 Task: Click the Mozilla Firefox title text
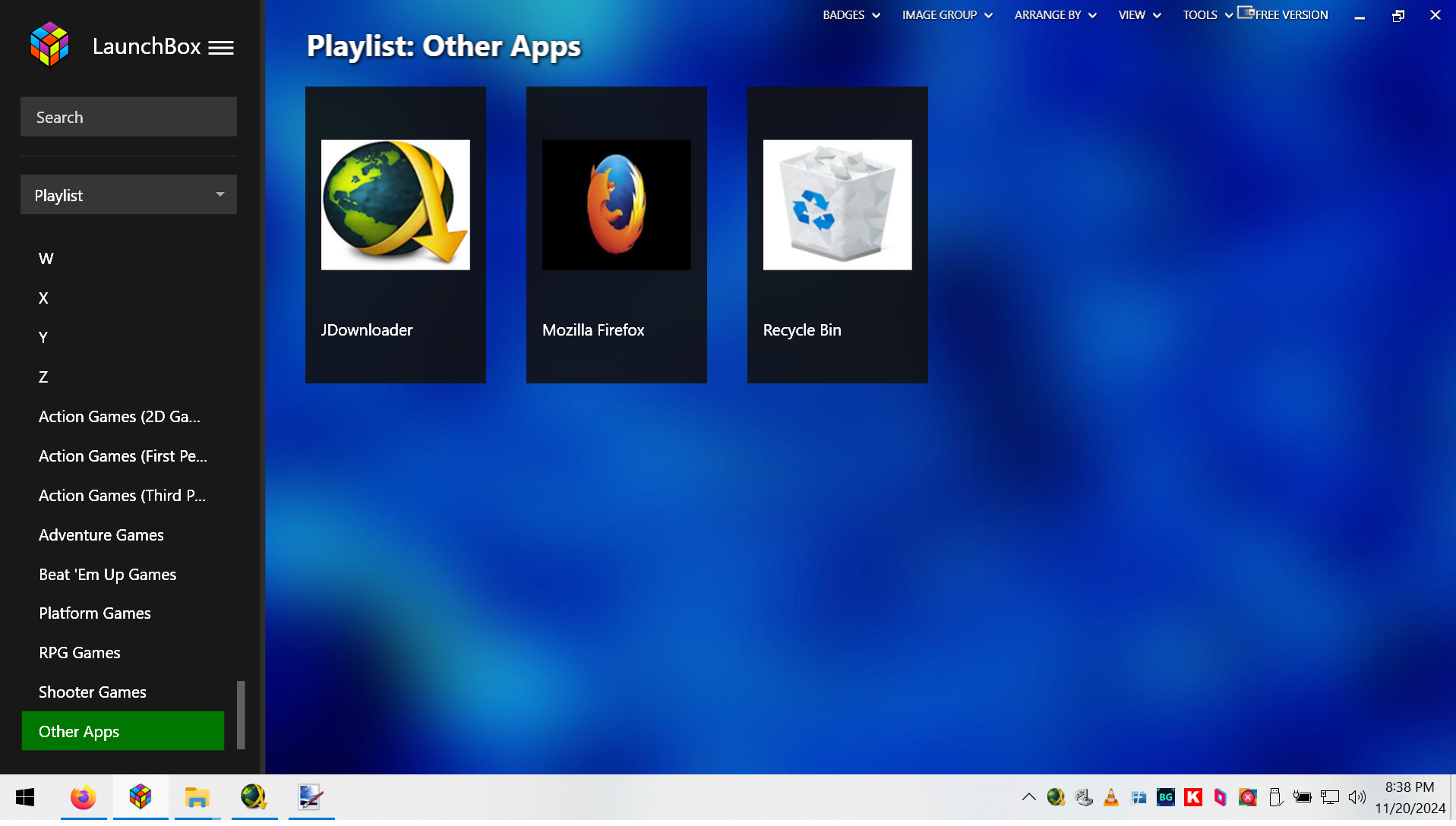click(593, 330)
